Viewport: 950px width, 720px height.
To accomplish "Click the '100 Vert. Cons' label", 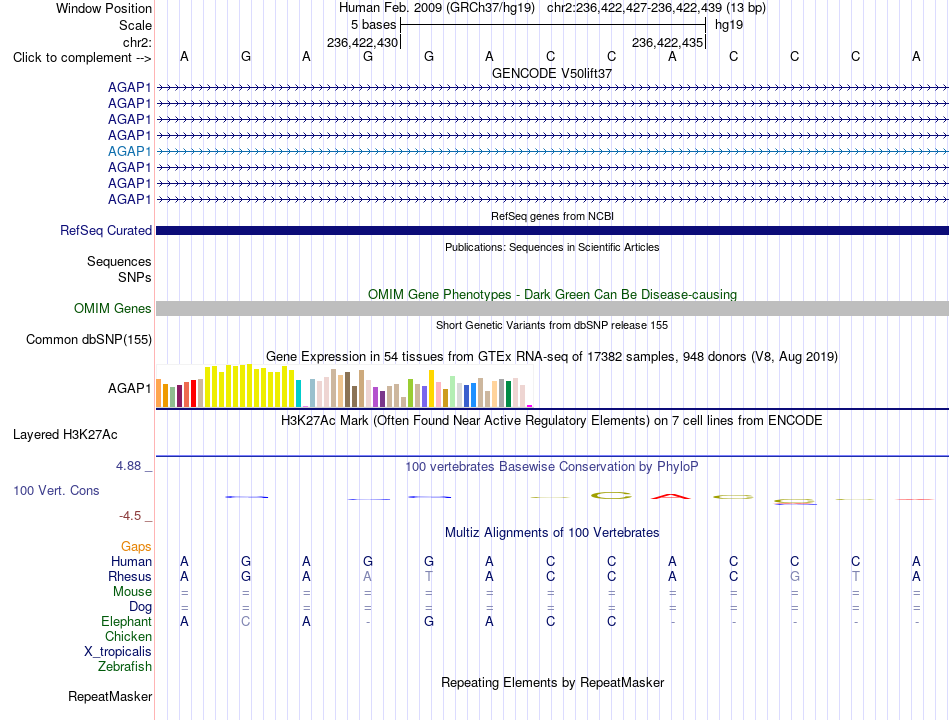I will 56,490.
